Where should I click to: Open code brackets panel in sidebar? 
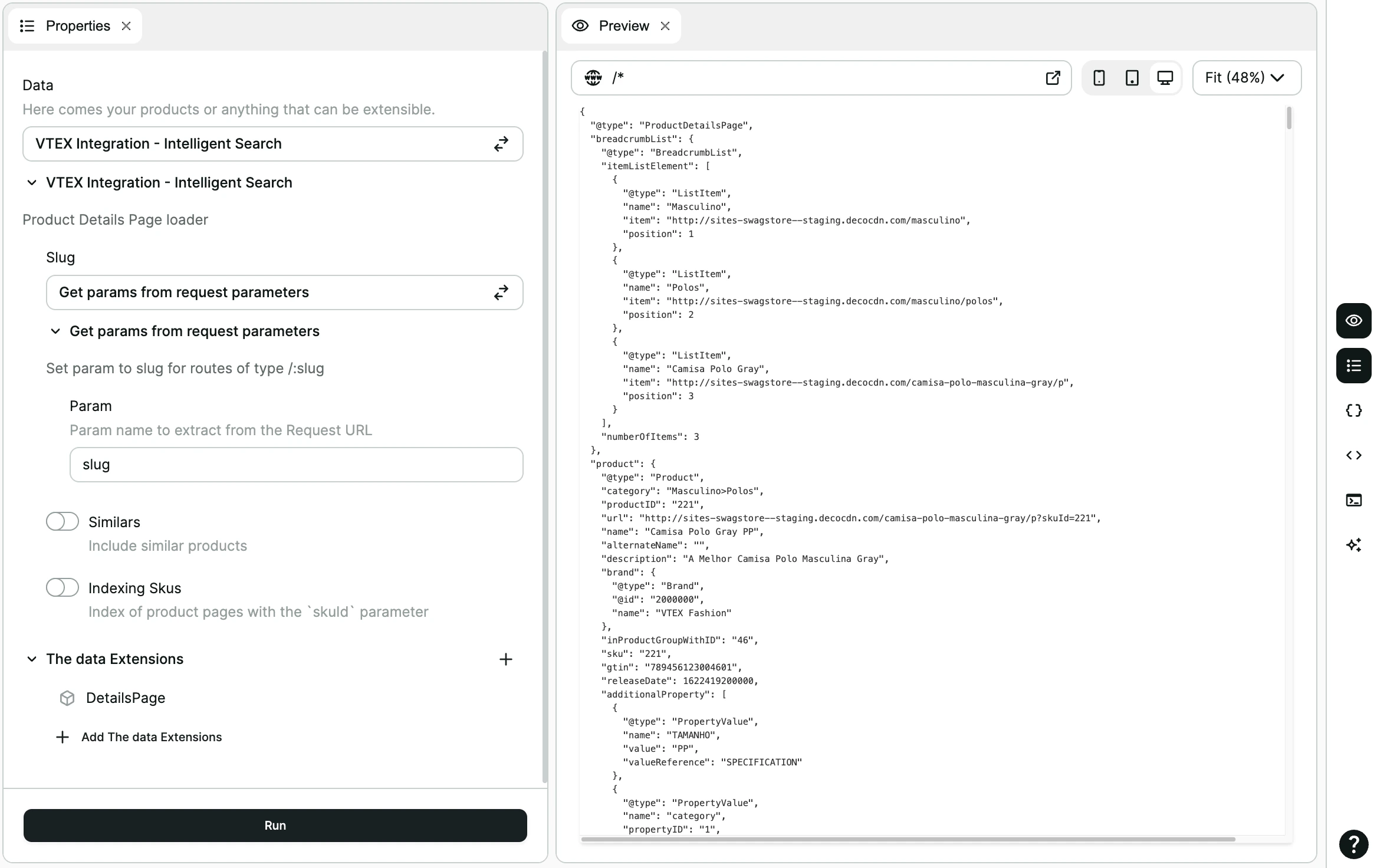coord(1353,455)
